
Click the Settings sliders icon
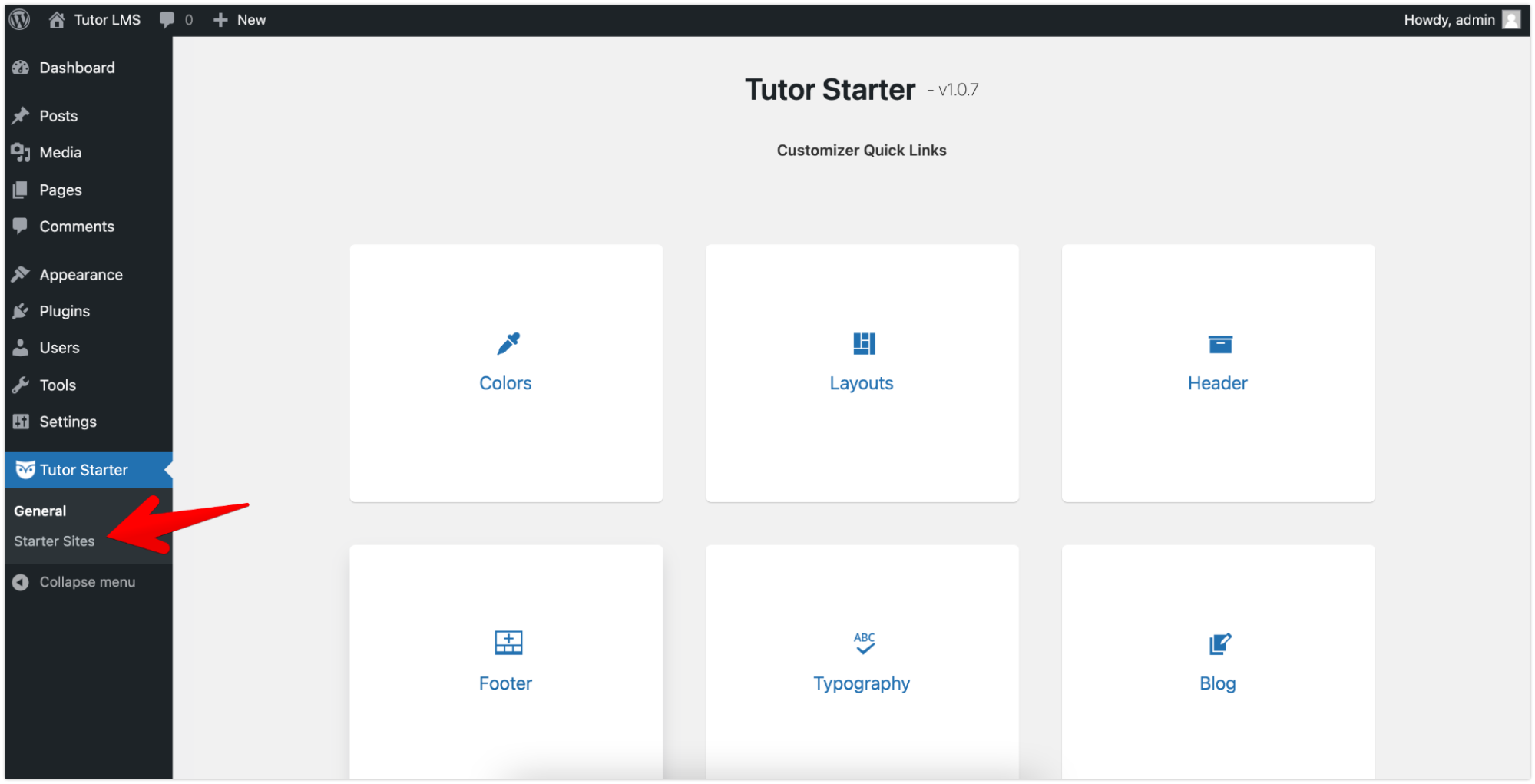[x=21, y=422]
